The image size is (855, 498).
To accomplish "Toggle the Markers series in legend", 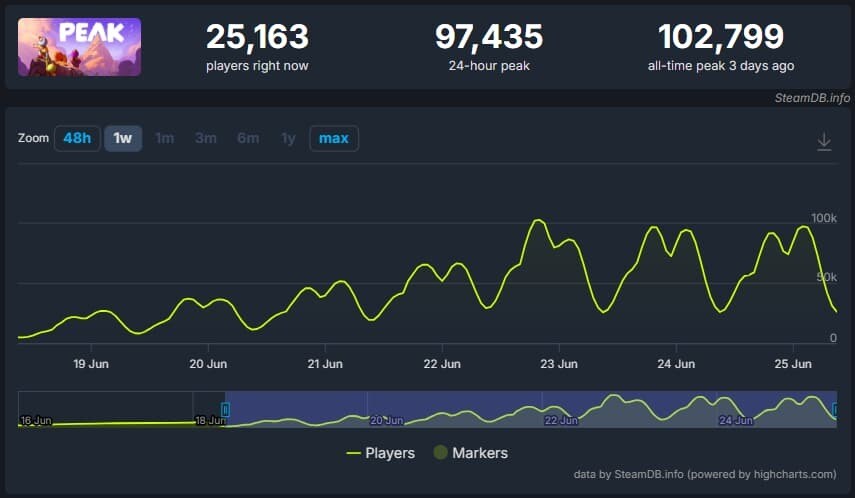I will pos(470,453).
